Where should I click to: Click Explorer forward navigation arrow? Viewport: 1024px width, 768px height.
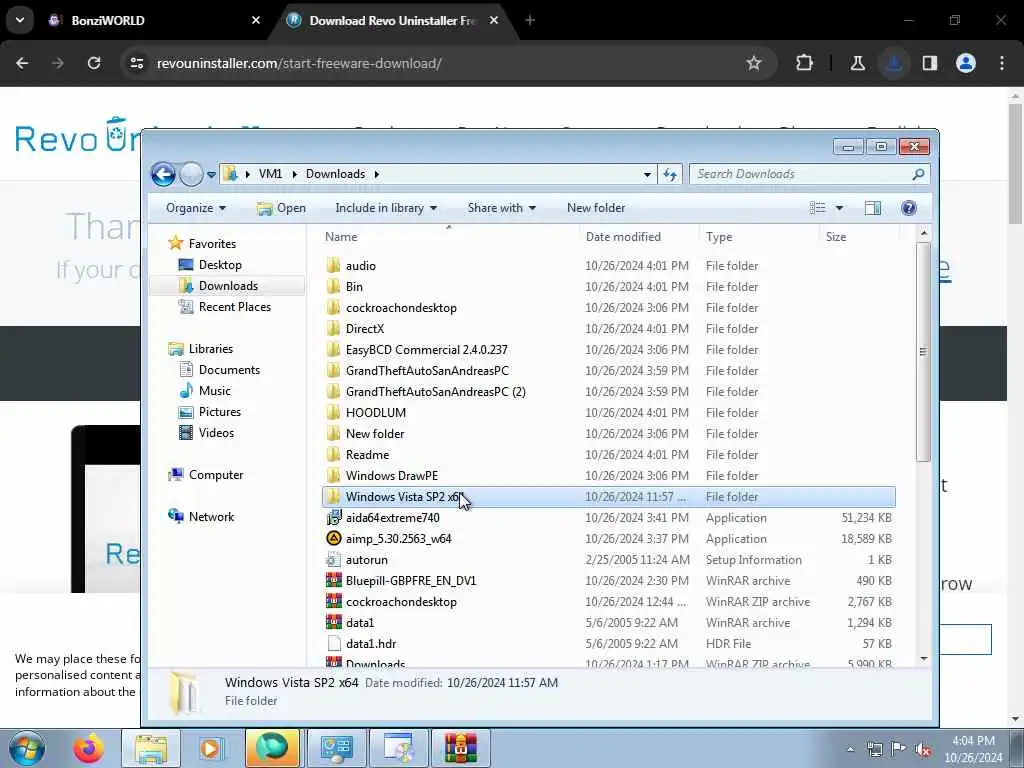(191, 174)
